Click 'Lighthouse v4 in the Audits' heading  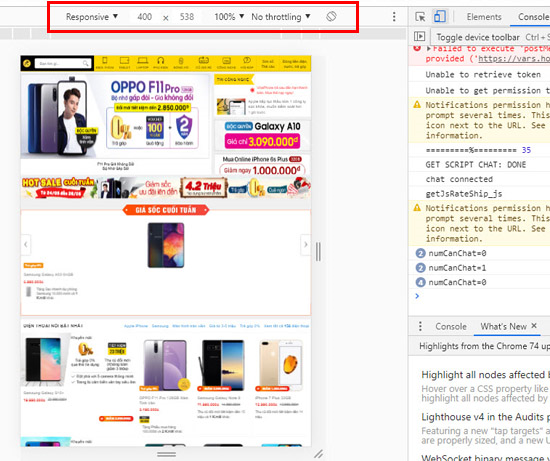tap(485, 417)
